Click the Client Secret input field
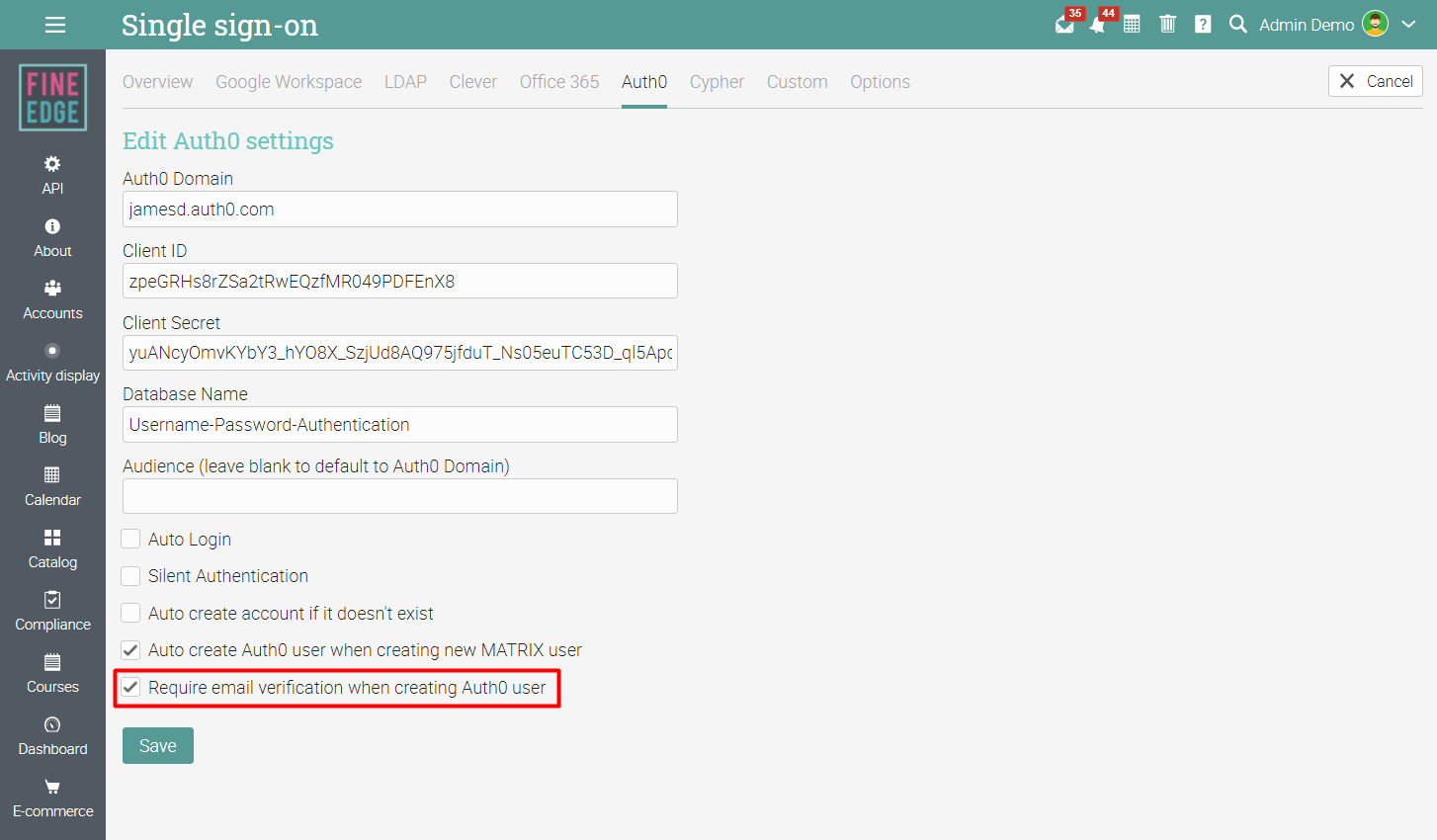This screenshot has height=840, width=1437. [x=400, y=353]
